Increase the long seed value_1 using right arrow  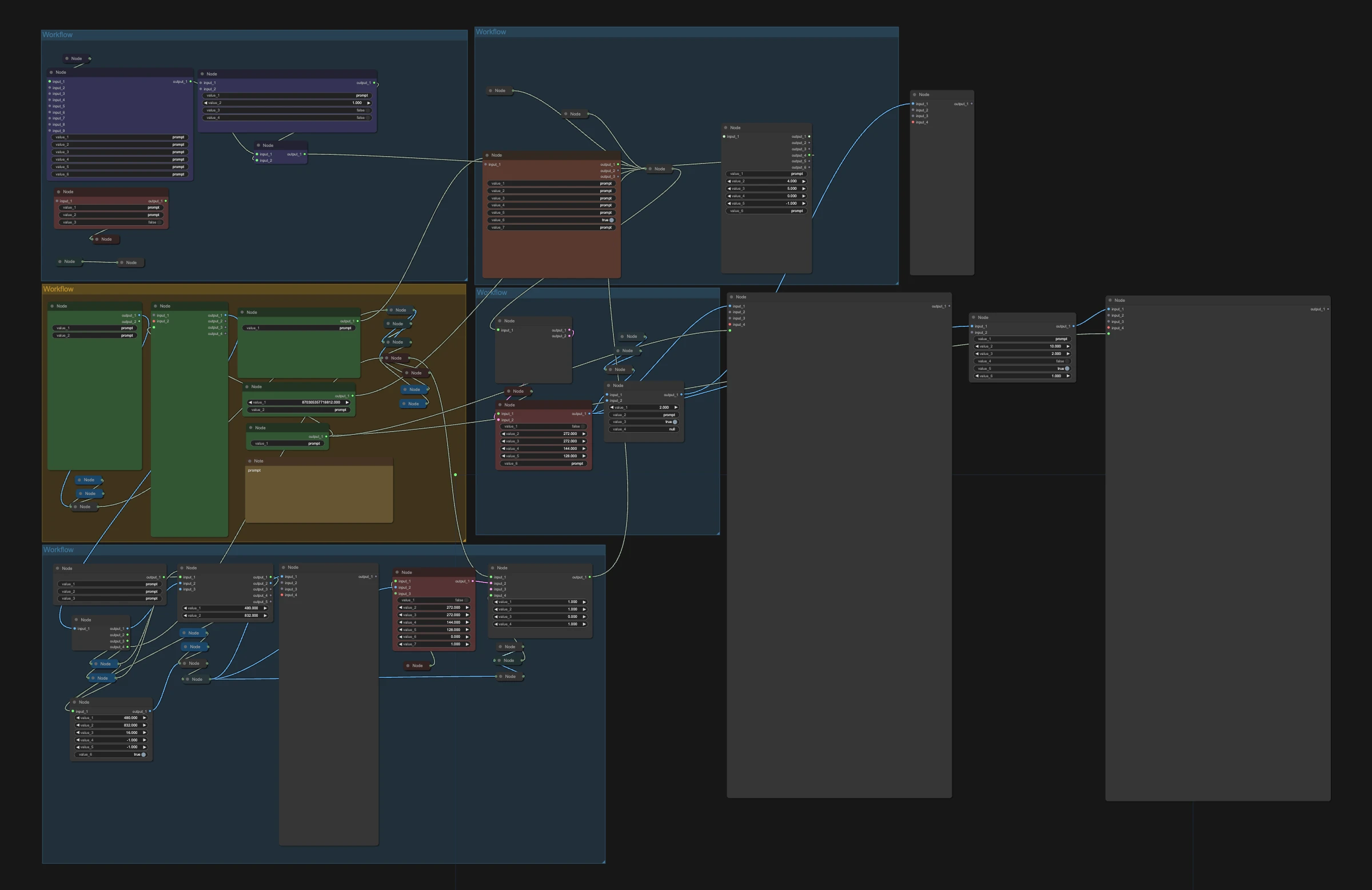(x=346, y=402)
